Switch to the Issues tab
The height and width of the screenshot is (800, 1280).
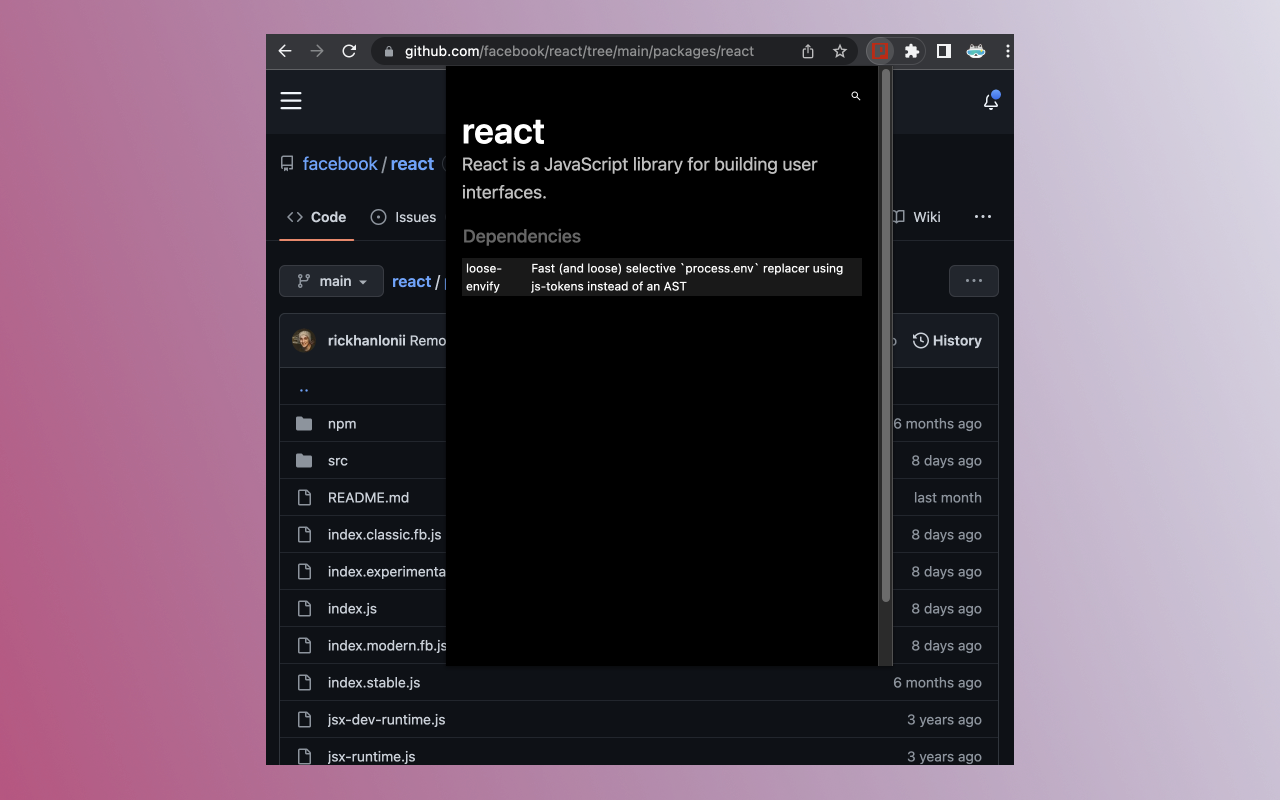pyautogui.click(x=403, y=217)
